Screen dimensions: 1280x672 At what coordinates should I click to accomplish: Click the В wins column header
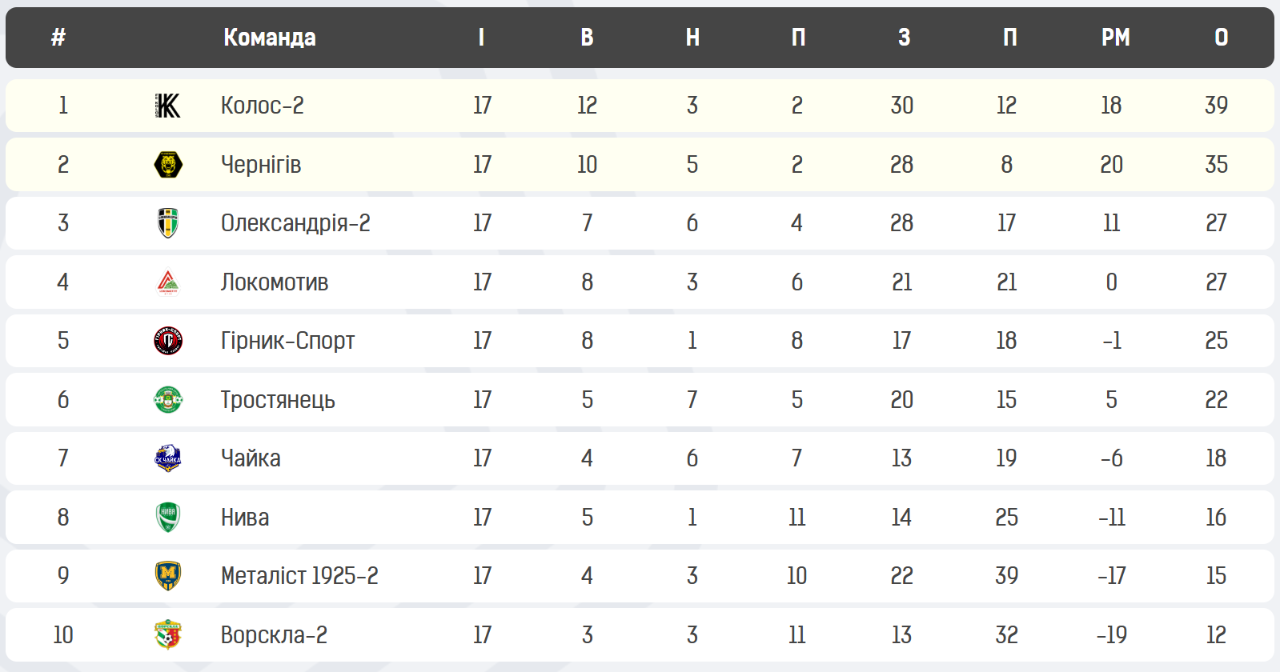[587, 38]
